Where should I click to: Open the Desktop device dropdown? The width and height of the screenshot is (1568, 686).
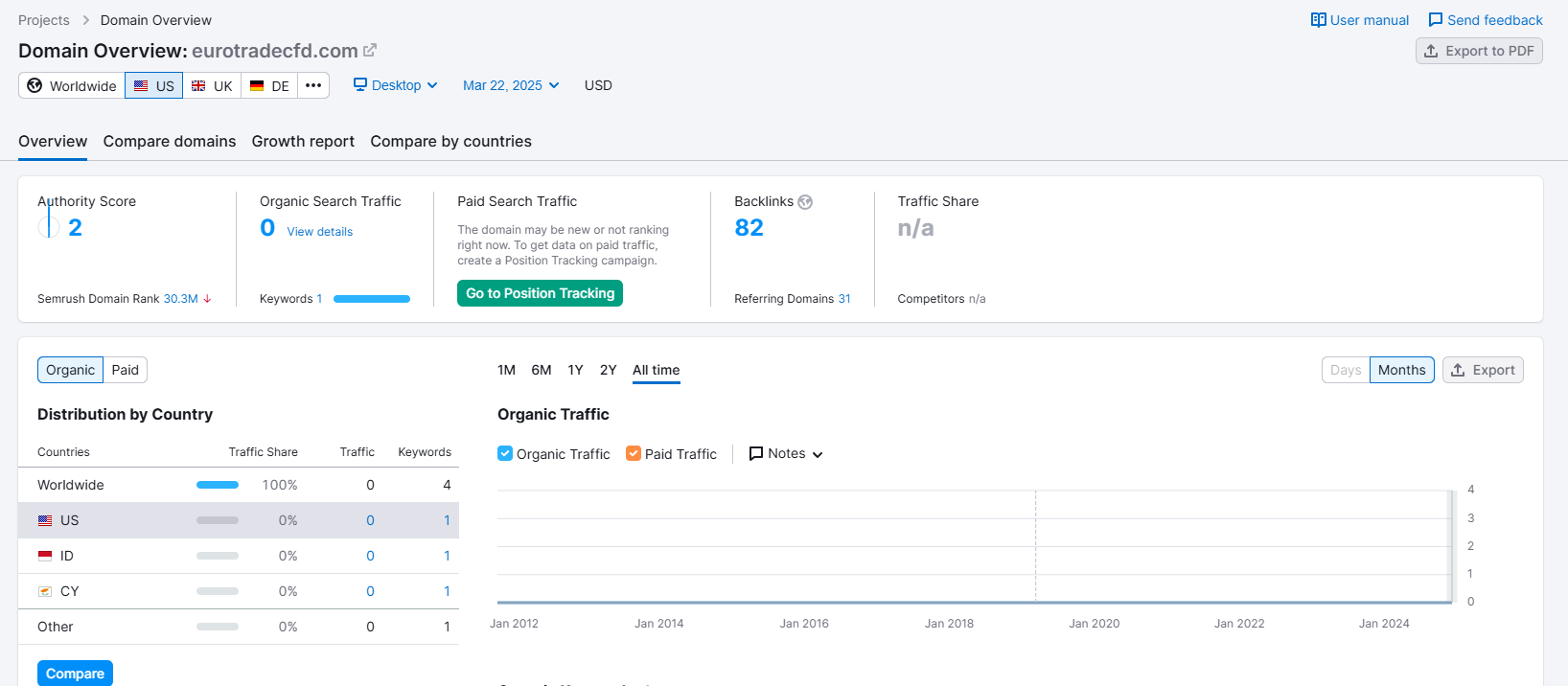(396, 85)
